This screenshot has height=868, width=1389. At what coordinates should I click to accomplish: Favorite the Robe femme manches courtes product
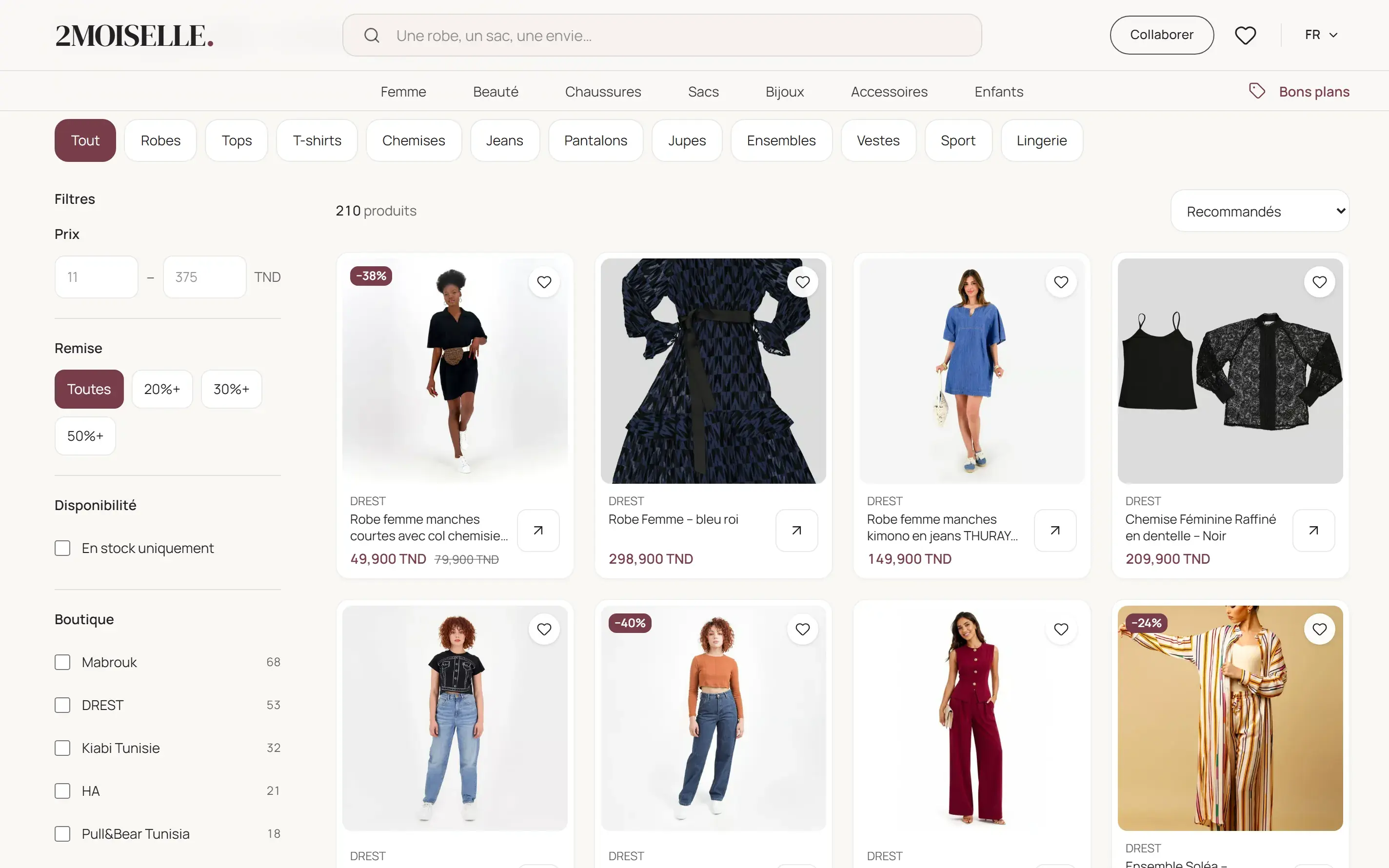click(544, 282)
